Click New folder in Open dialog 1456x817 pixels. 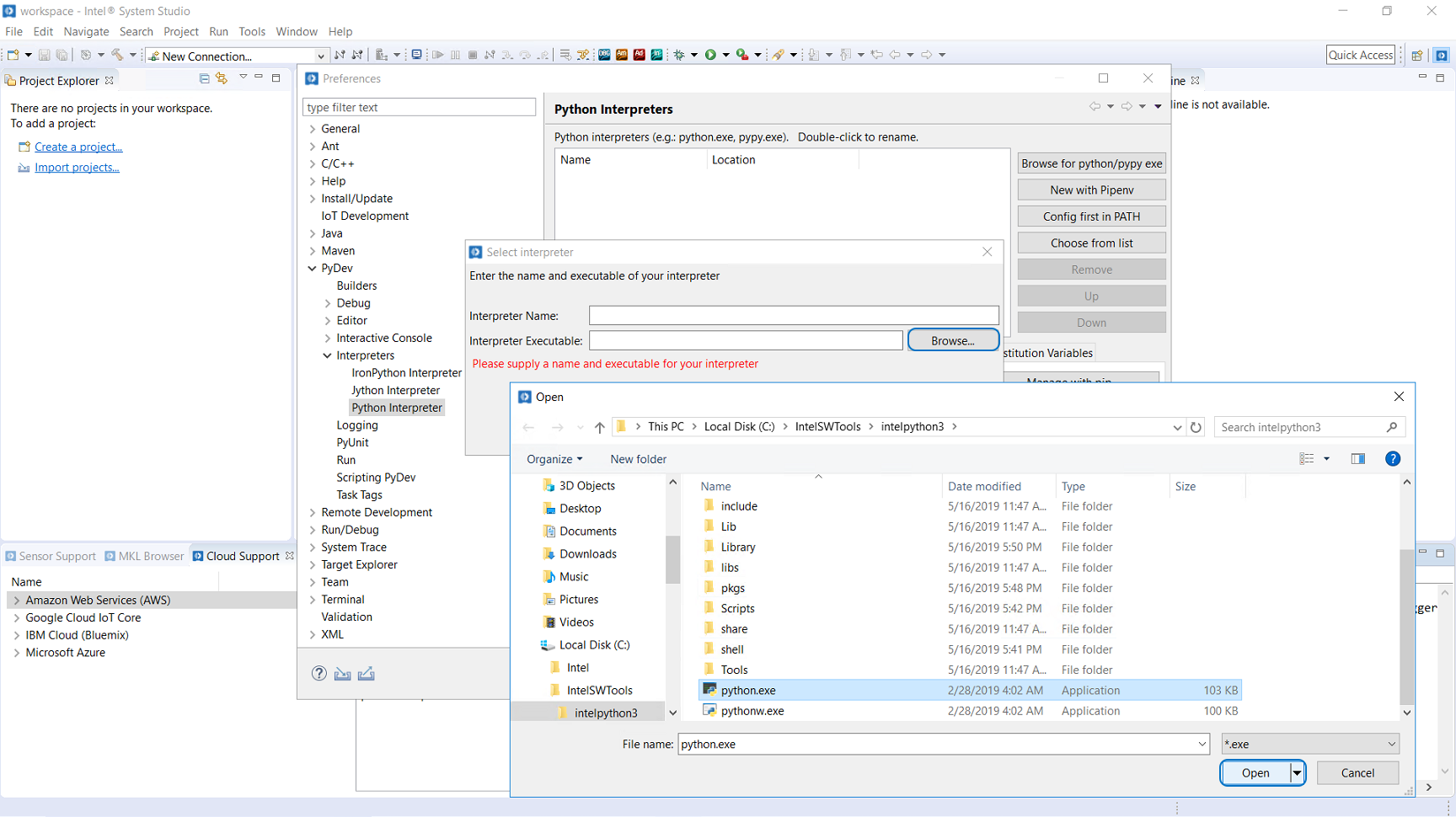point(638,459)
